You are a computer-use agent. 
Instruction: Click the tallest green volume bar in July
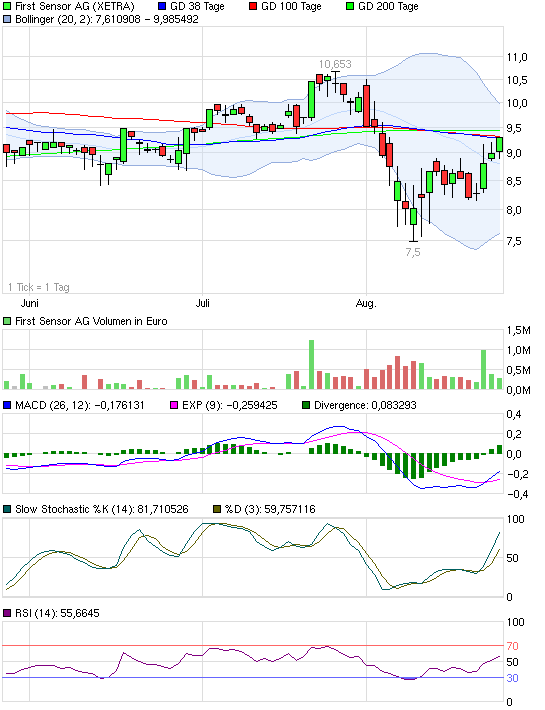311,365
